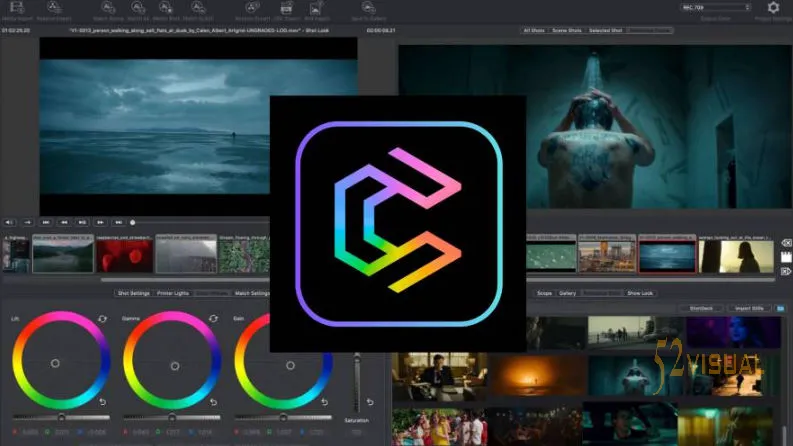793x446 pixels.
Task: Click the Gamma wheel center point
Action: (x=175, y=366)
